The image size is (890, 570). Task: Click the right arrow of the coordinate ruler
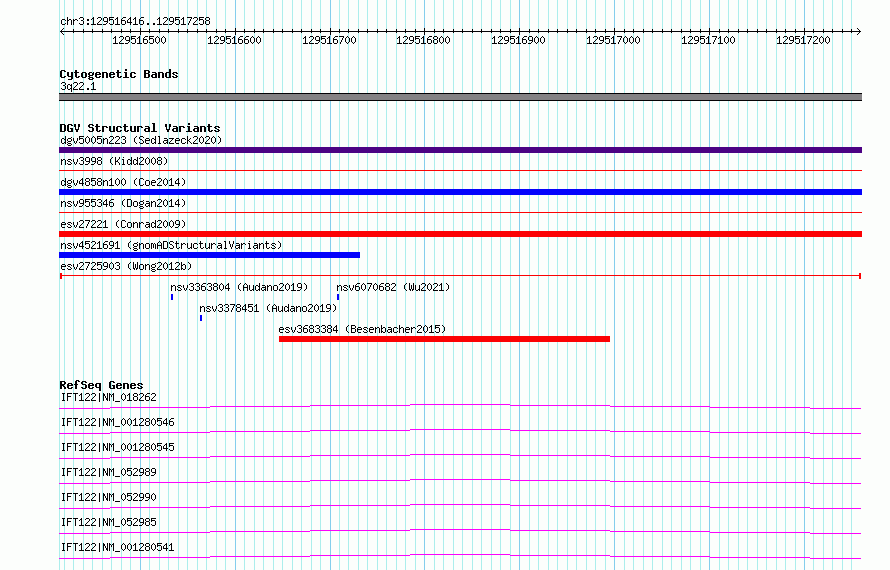click(859, 32)
